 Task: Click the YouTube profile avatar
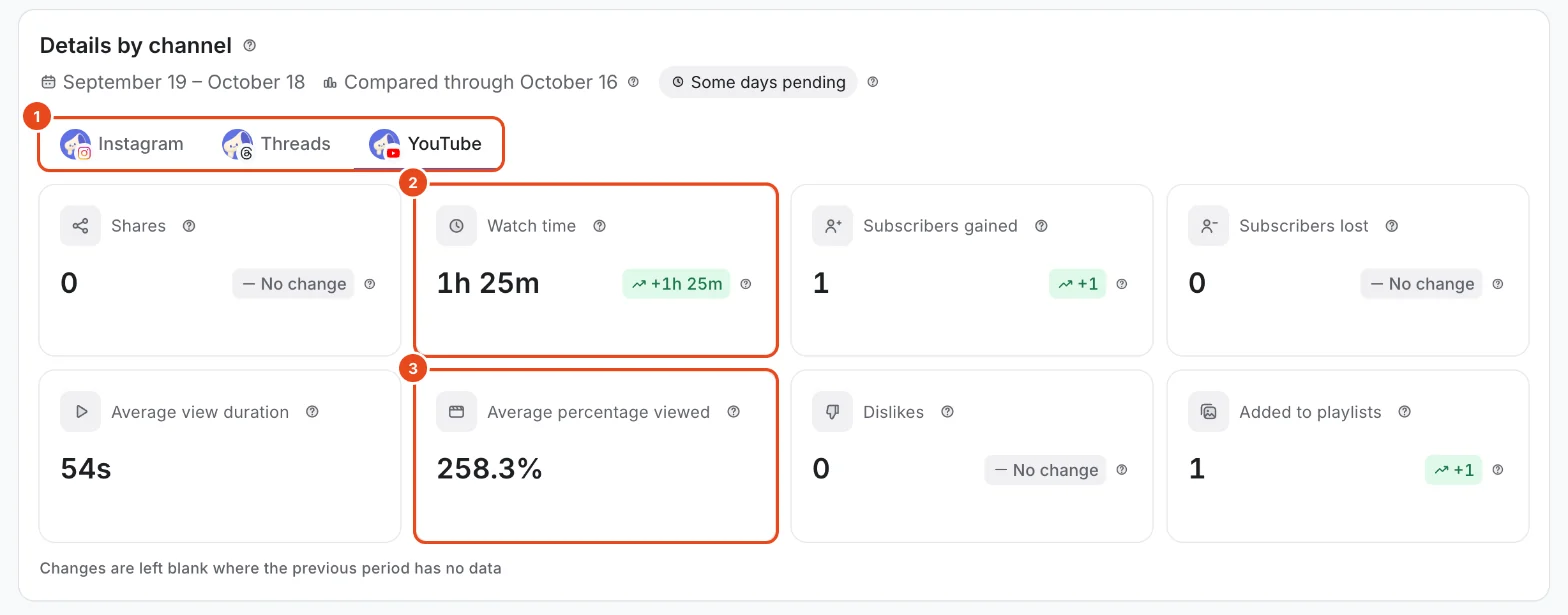pos(385,144)
